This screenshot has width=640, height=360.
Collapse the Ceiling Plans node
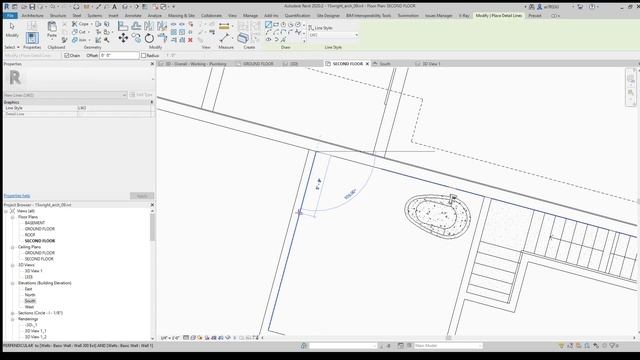pos(13,247)
